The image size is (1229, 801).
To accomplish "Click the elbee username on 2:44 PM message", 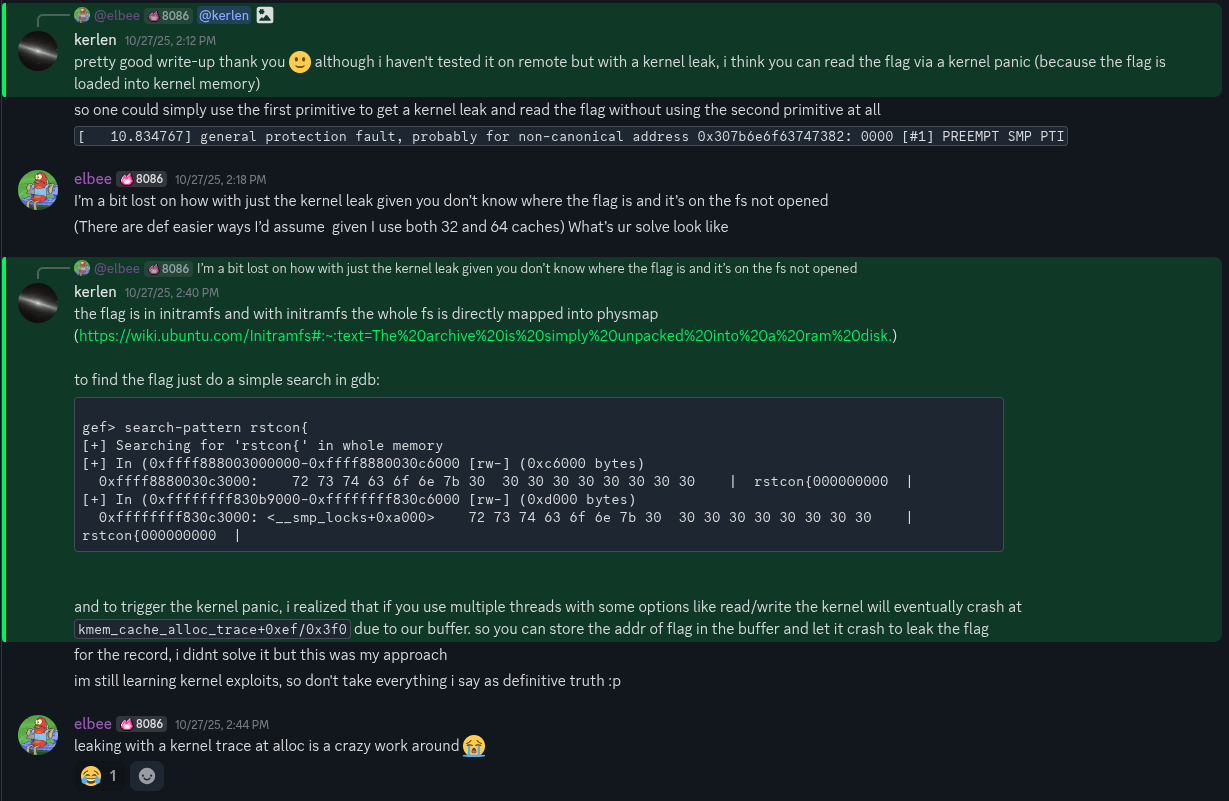I will point(93,724).
